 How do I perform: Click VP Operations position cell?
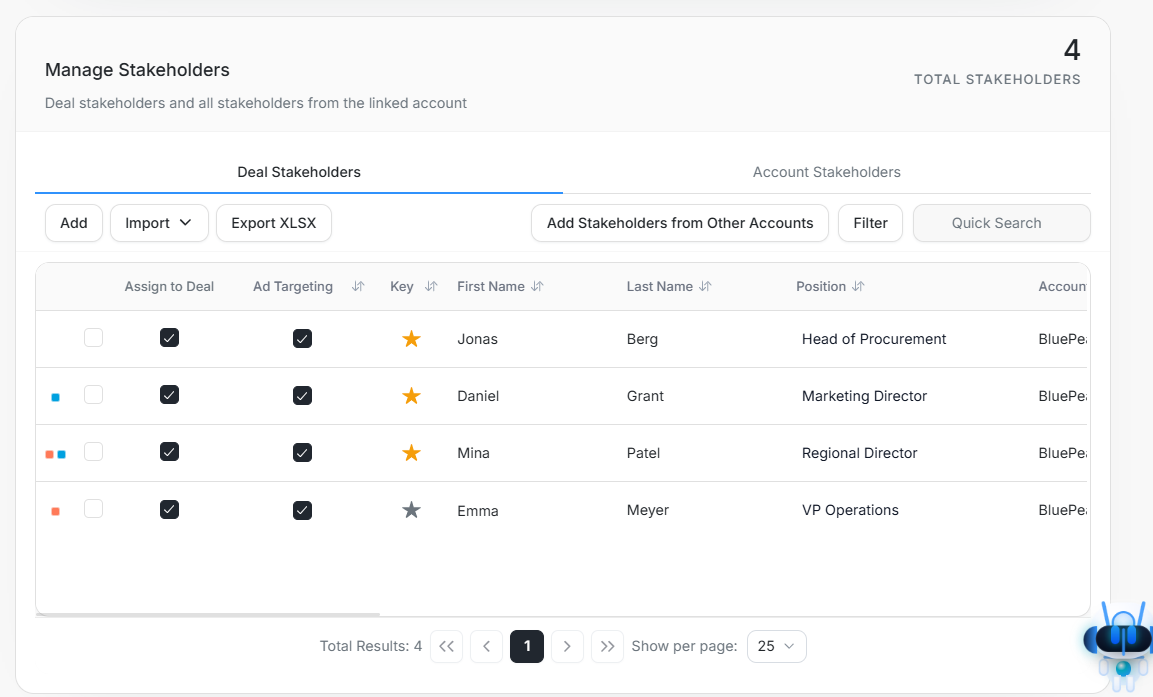pos(850,510)
